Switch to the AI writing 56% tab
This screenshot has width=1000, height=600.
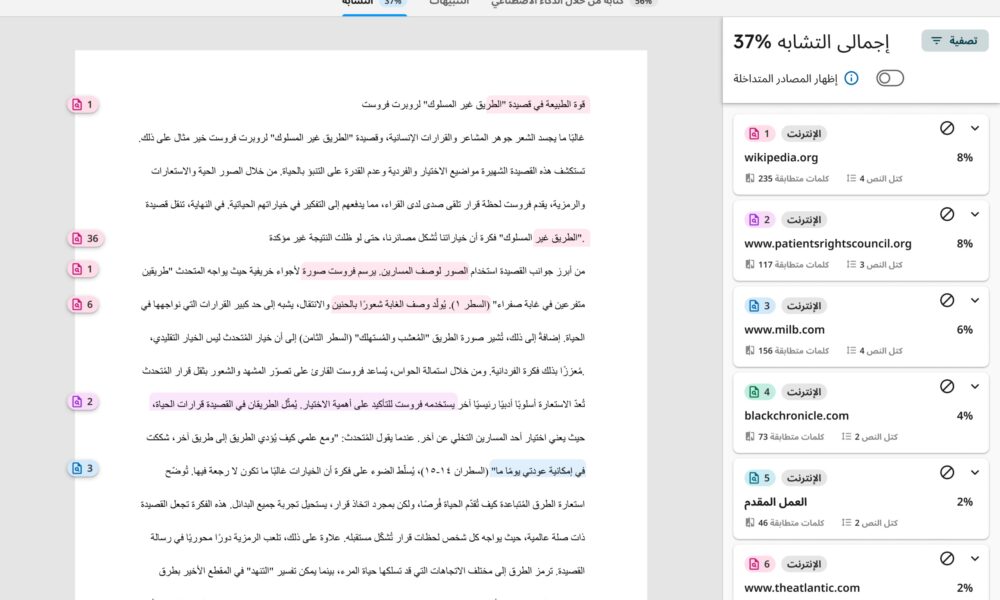click(573, 3)
